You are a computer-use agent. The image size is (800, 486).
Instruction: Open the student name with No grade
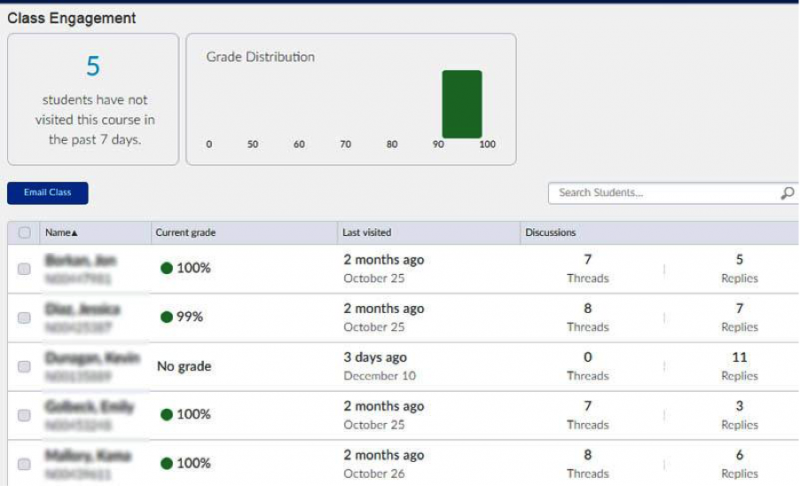click(92, 358)
